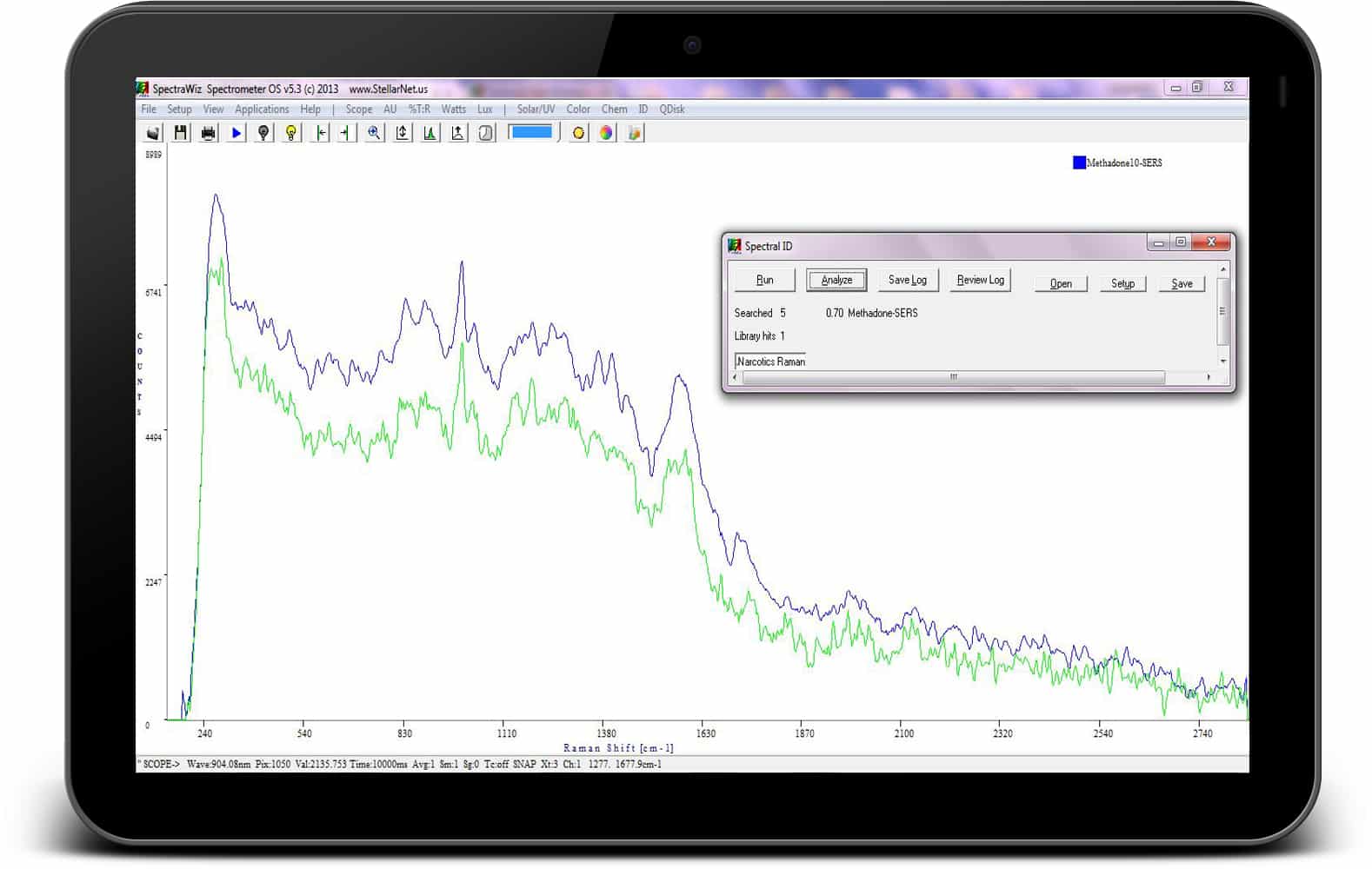Click the right cursor marker icon
Viewport: 1372px width, 869px height.
[346, 133]
